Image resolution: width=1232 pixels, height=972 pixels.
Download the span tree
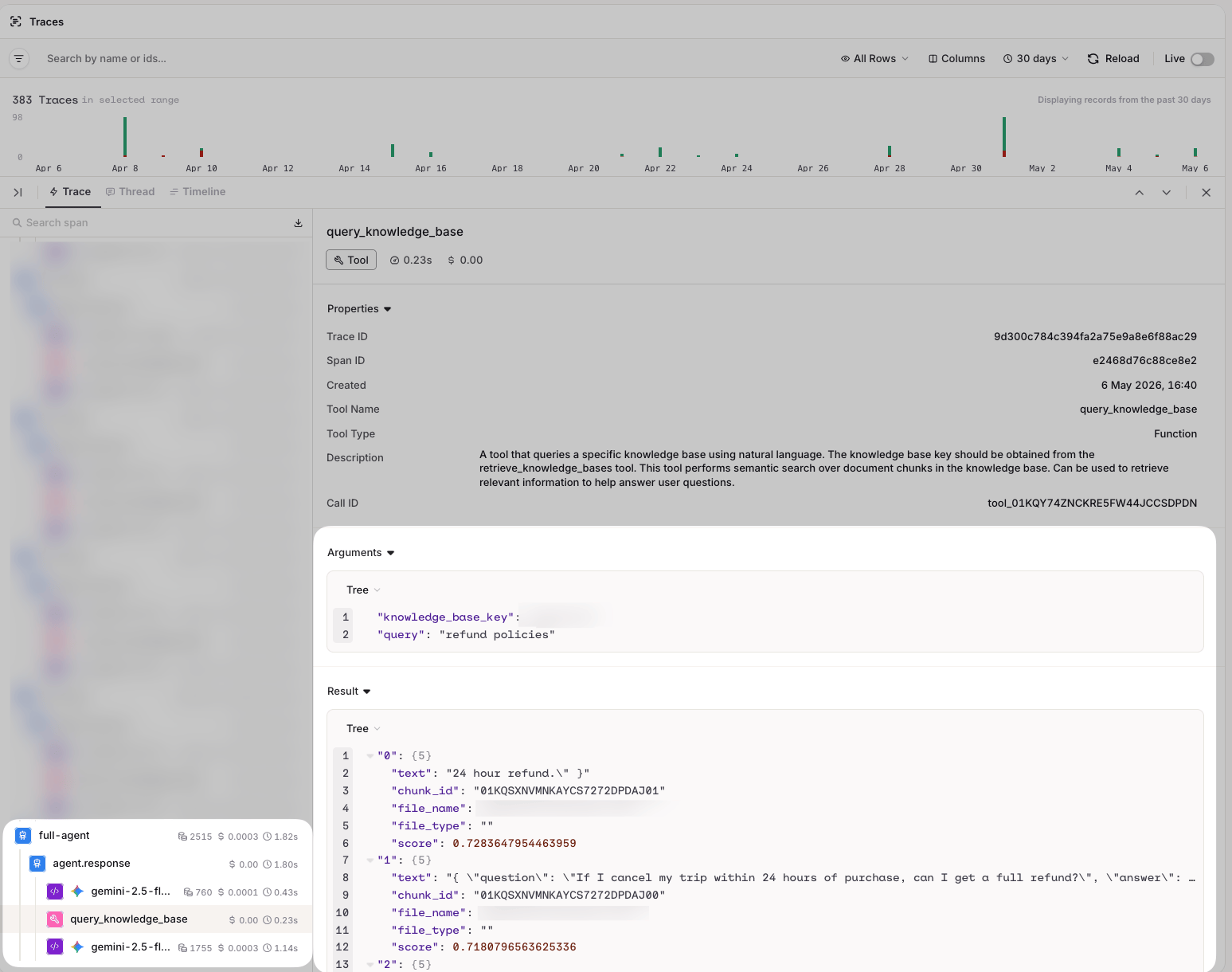tap(298, 223)
